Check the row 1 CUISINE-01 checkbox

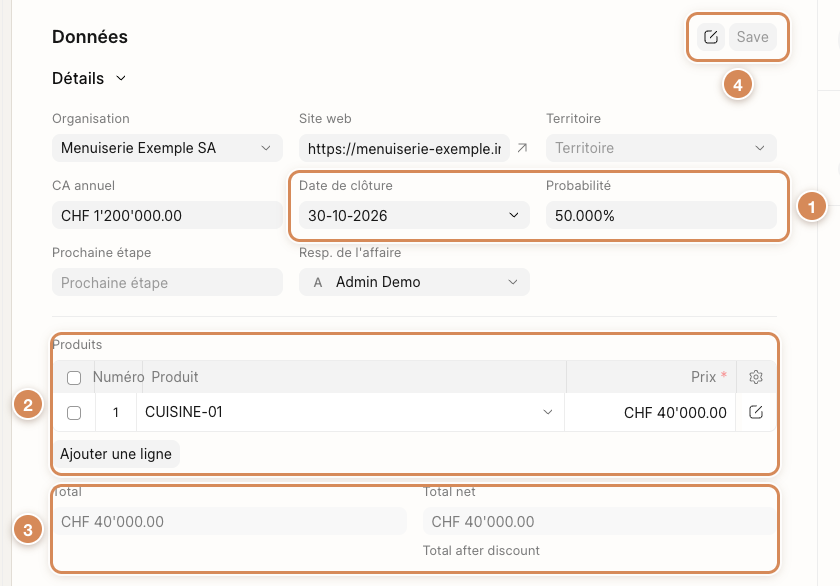tap(74, 413)
